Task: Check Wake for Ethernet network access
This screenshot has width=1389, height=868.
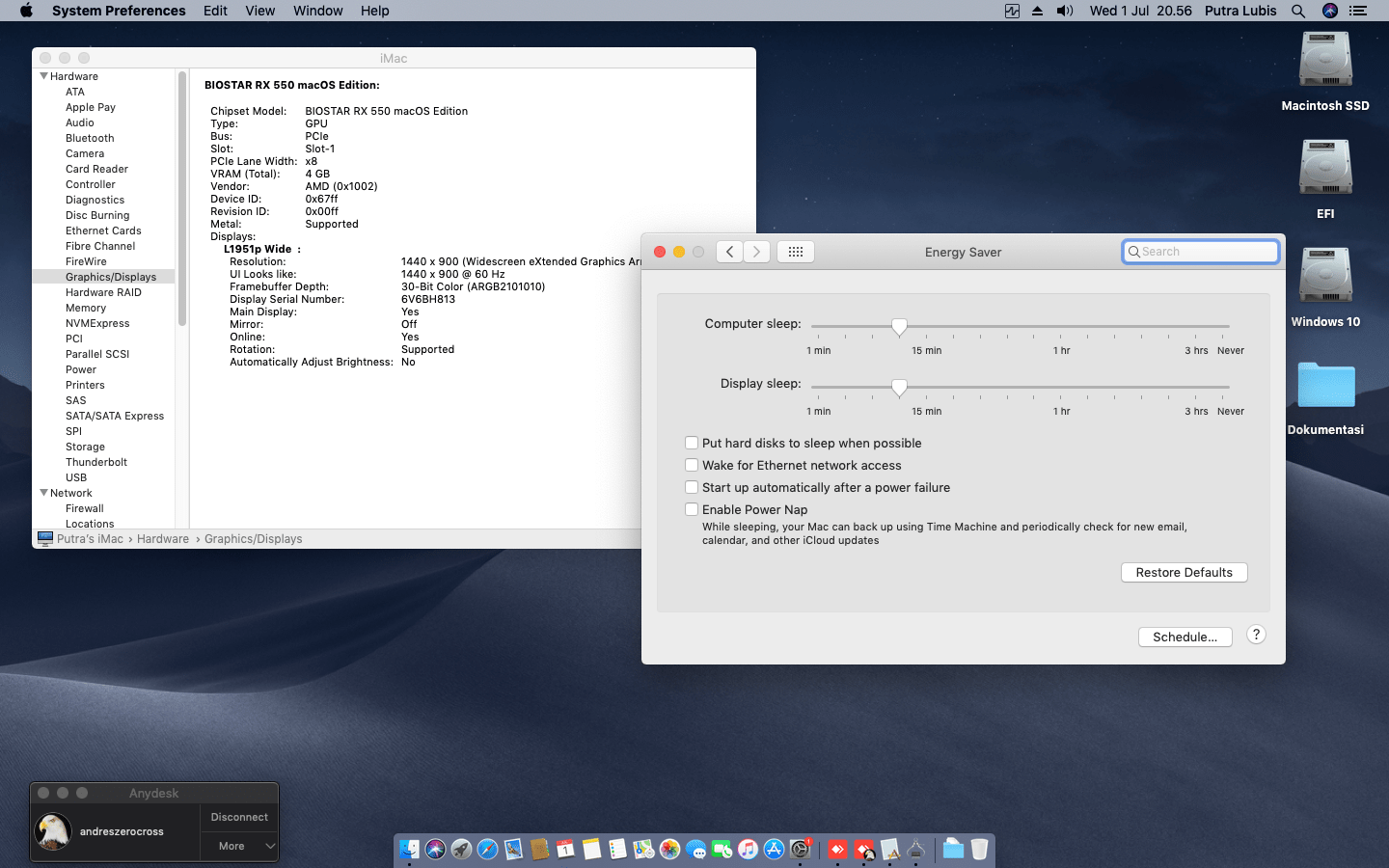Action: click(x=692, y=465)
